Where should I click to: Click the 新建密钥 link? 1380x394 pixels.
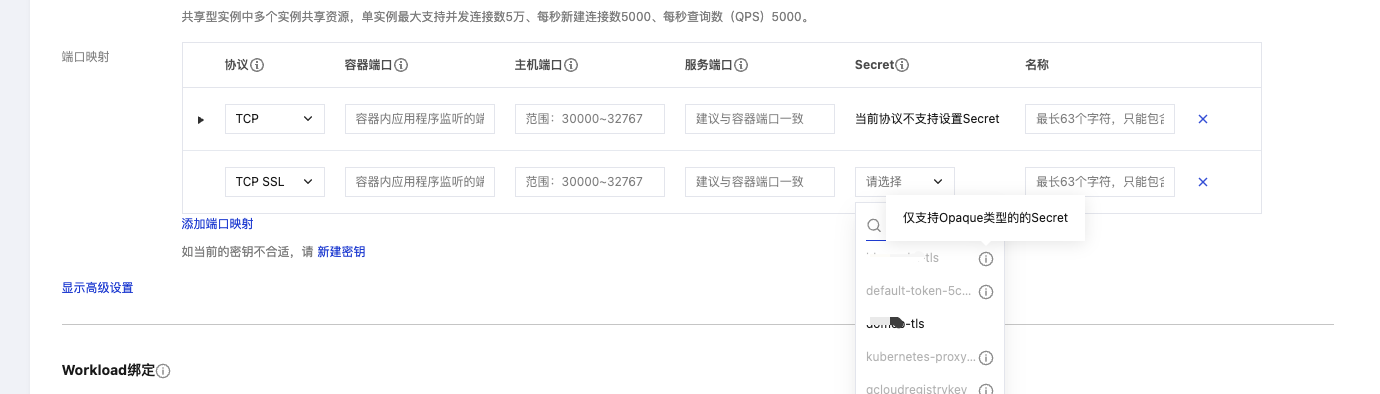(x=341, y=252)
